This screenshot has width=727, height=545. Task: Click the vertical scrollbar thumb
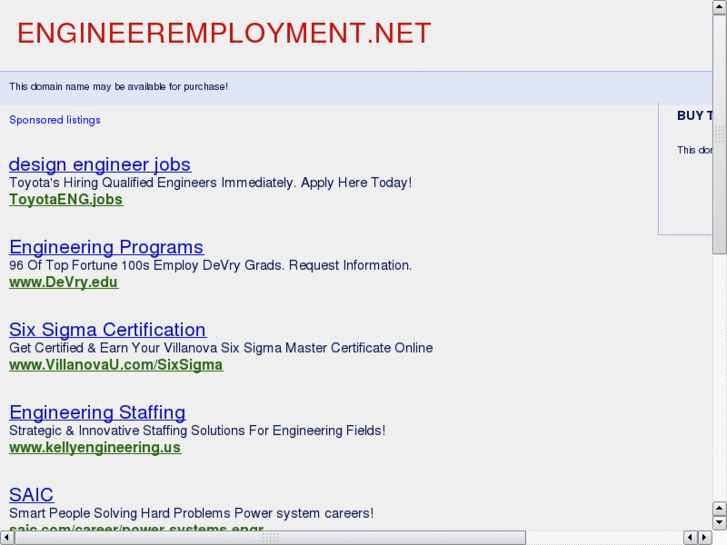pos(719,134)
